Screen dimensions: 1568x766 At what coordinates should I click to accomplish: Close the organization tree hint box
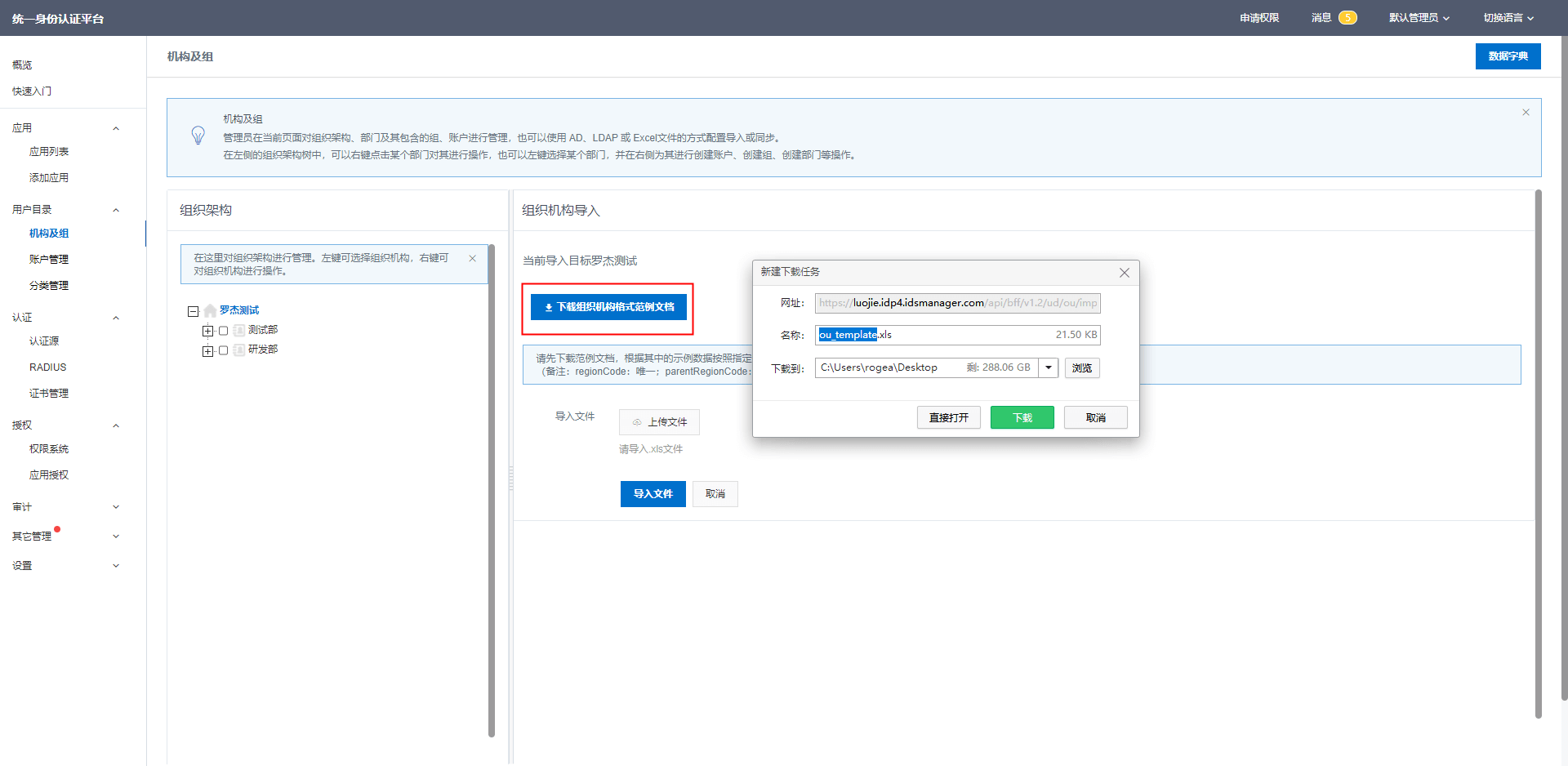pos(472,259)
